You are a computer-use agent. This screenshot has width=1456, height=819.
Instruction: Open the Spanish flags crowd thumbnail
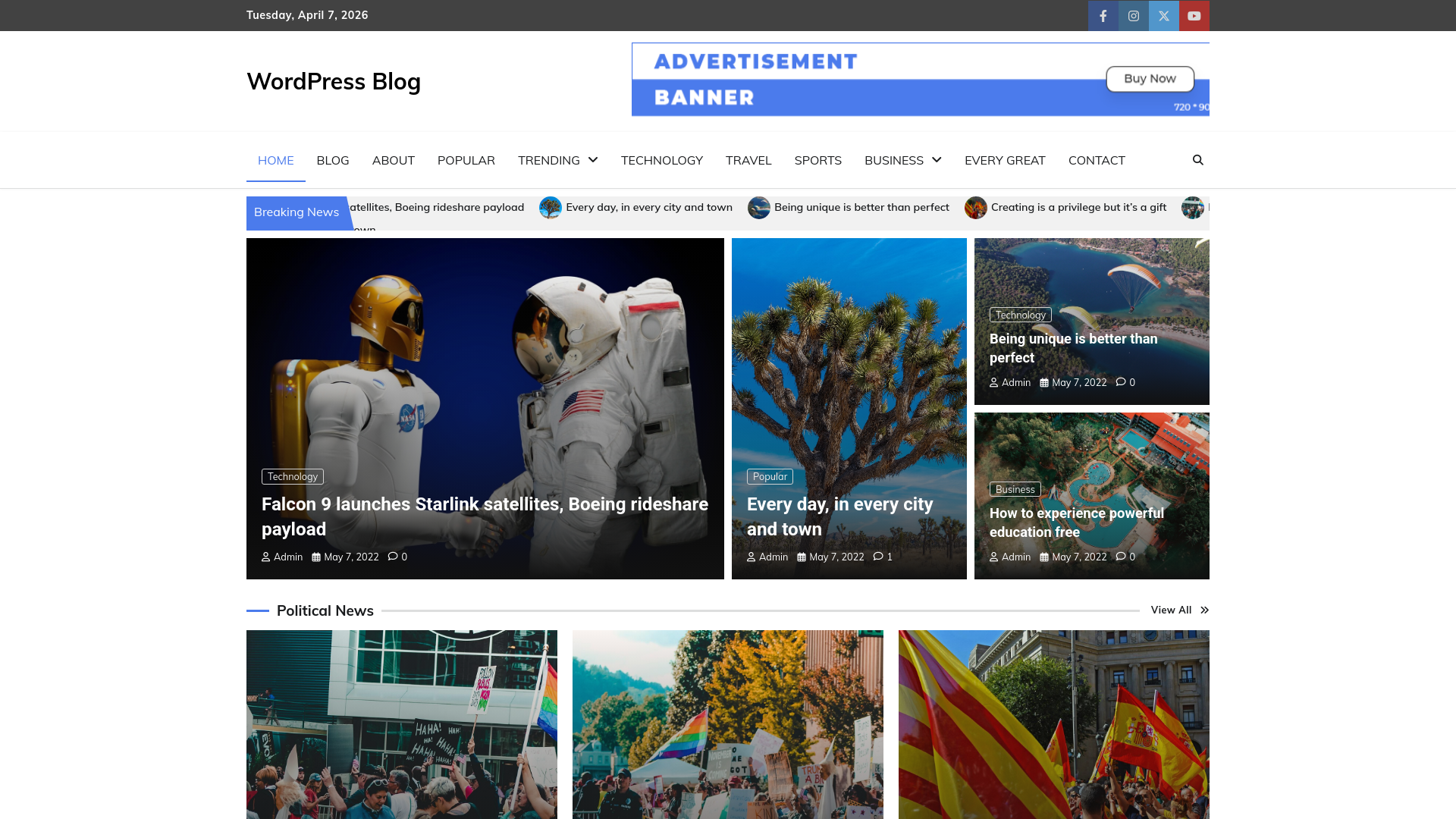click(x=1054, y=724)
